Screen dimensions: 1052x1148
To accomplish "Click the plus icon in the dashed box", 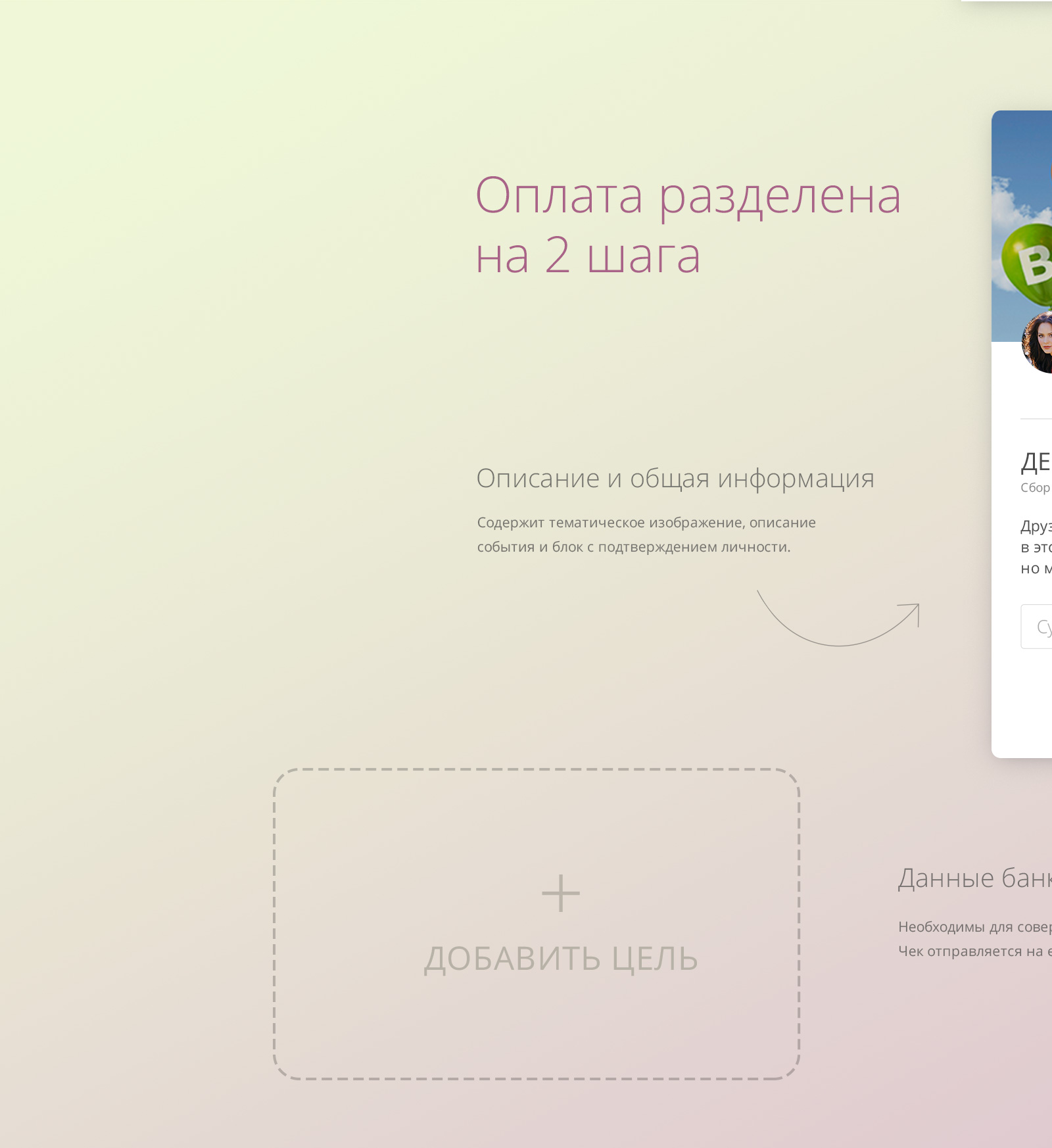I will (x=561, y=893).
